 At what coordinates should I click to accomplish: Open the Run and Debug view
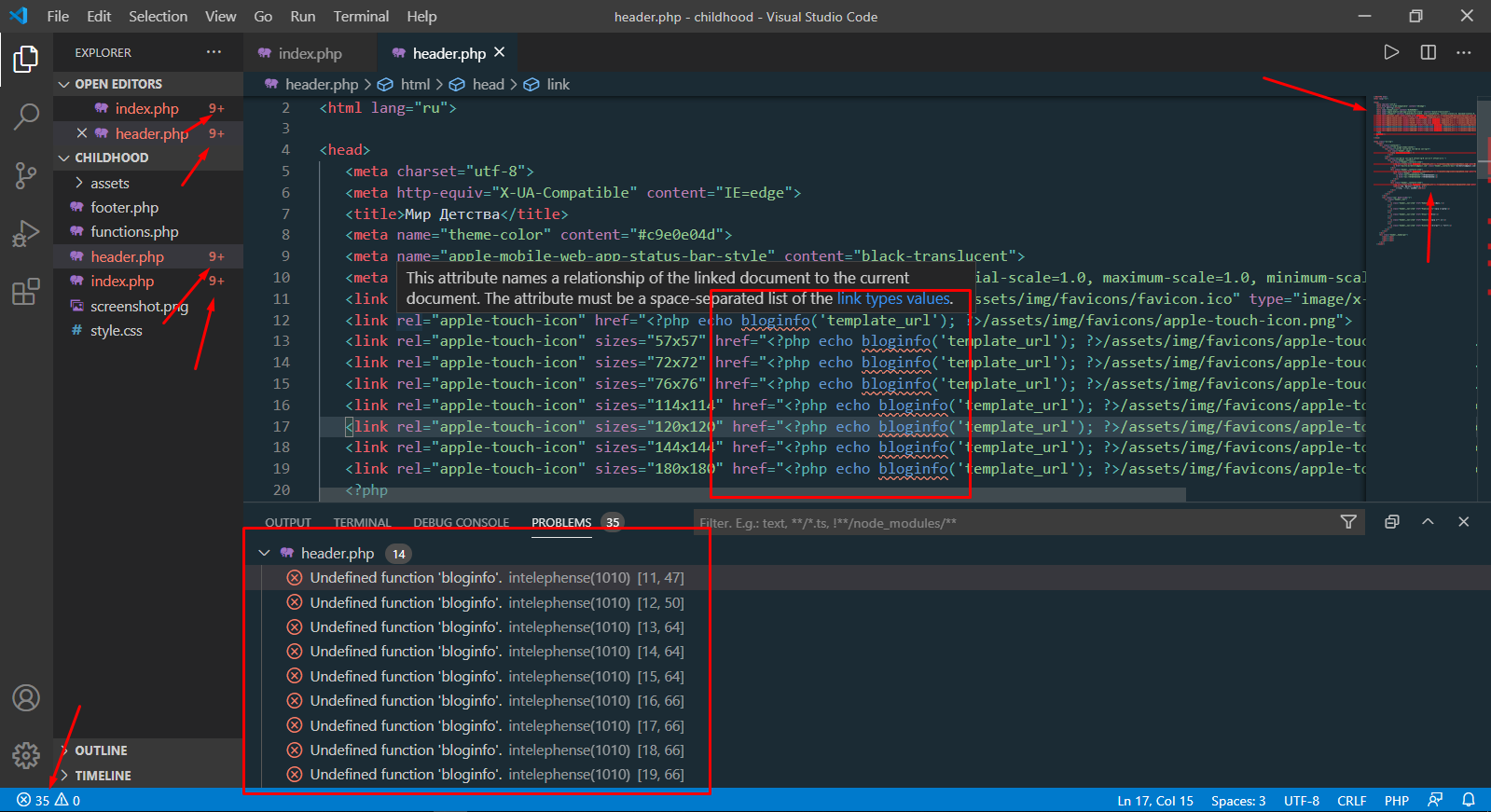[26, 233]
